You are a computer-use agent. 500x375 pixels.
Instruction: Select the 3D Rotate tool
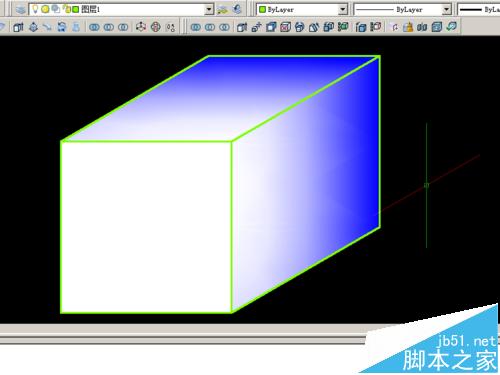156,27
